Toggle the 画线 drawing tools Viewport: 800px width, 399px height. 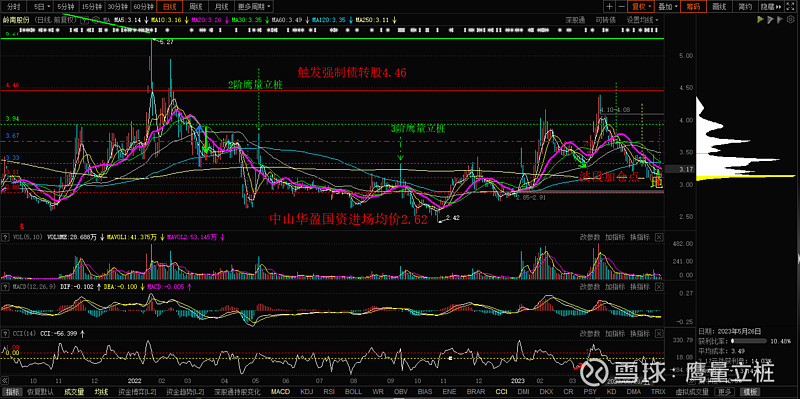[x=719, y=7]
